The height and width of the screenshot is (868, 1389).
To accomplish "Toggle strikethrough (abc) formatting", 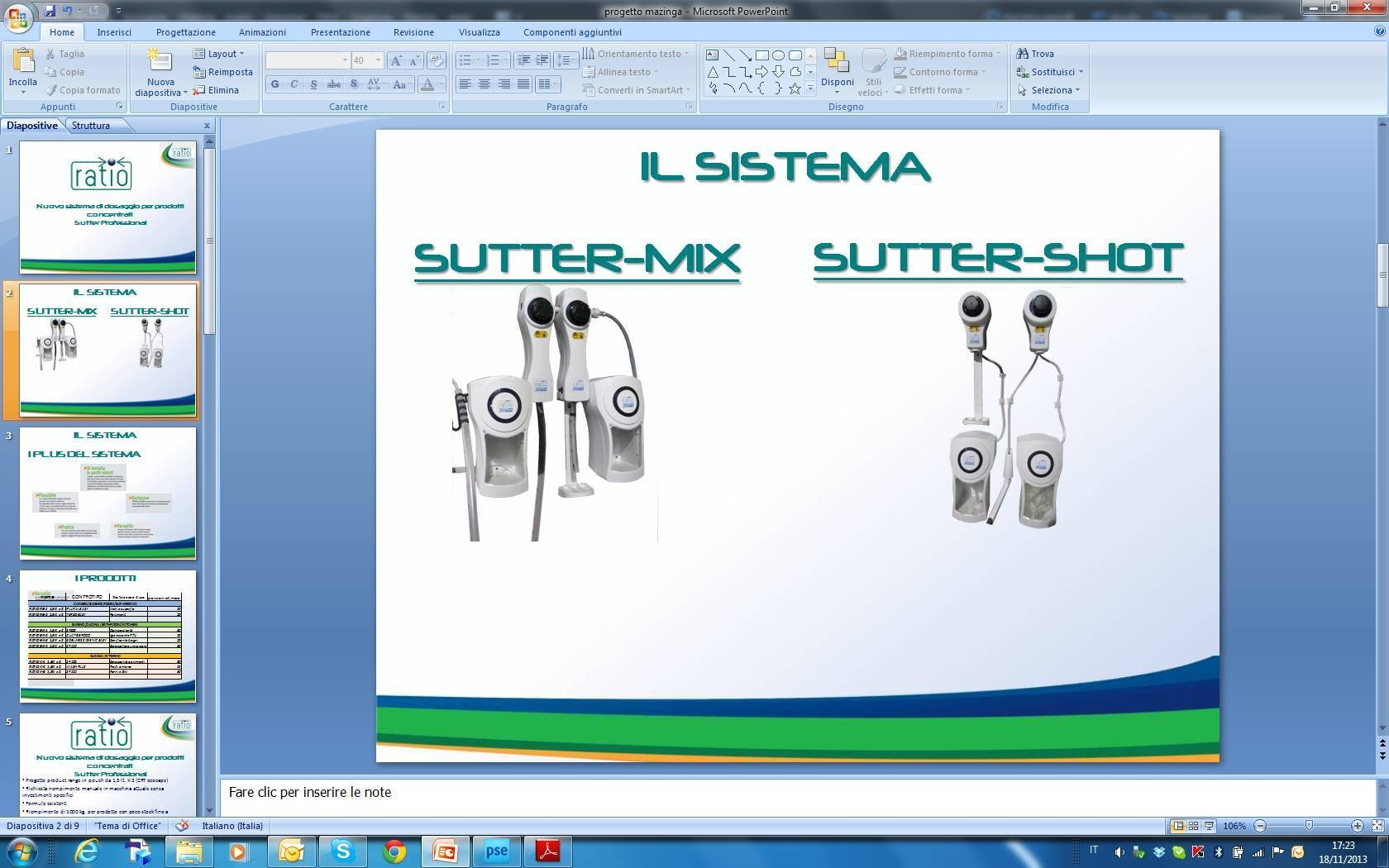I will [x=333, y=84].
